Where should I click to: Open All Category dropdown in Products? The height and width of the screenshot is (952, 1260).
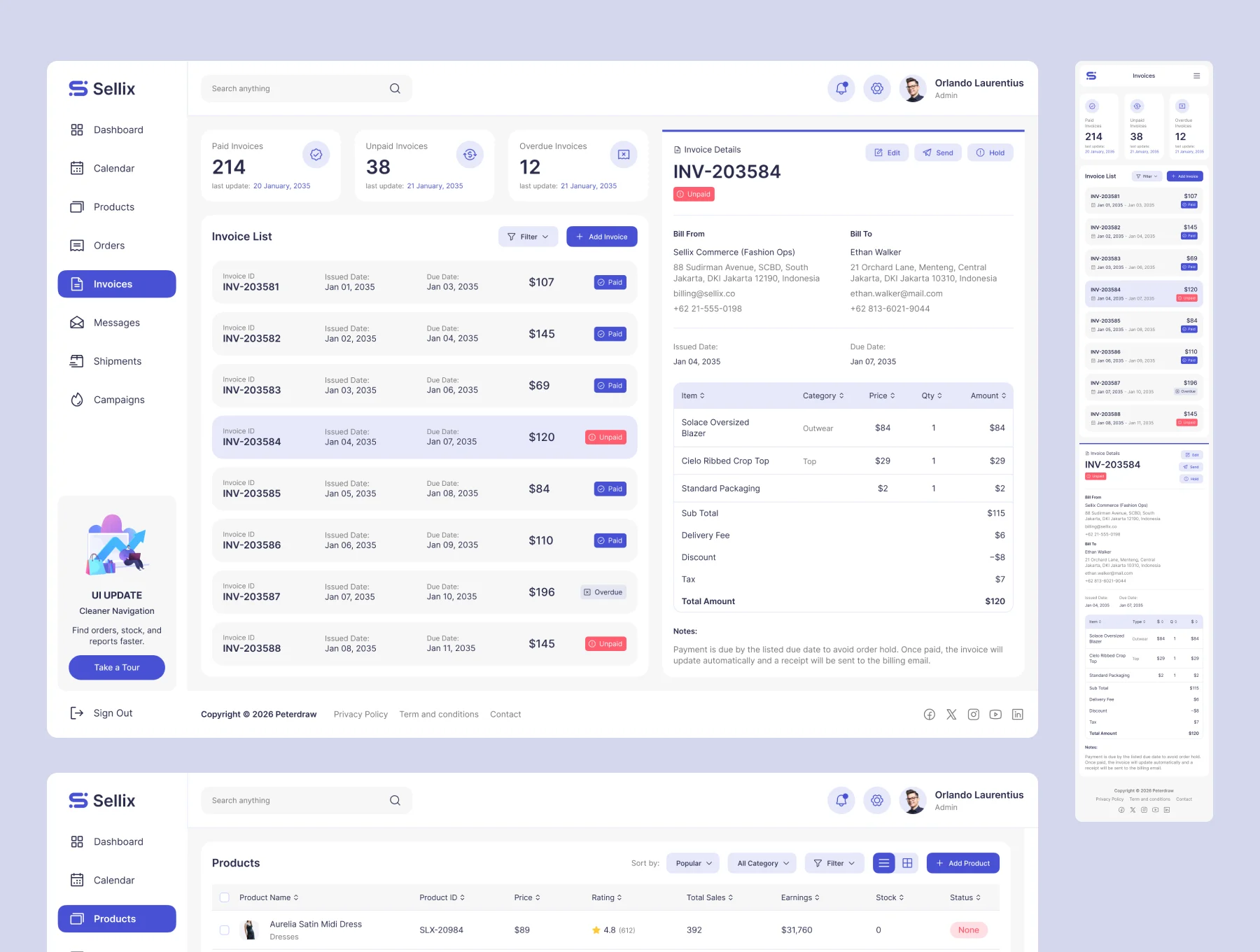click(x=762, y=863)
